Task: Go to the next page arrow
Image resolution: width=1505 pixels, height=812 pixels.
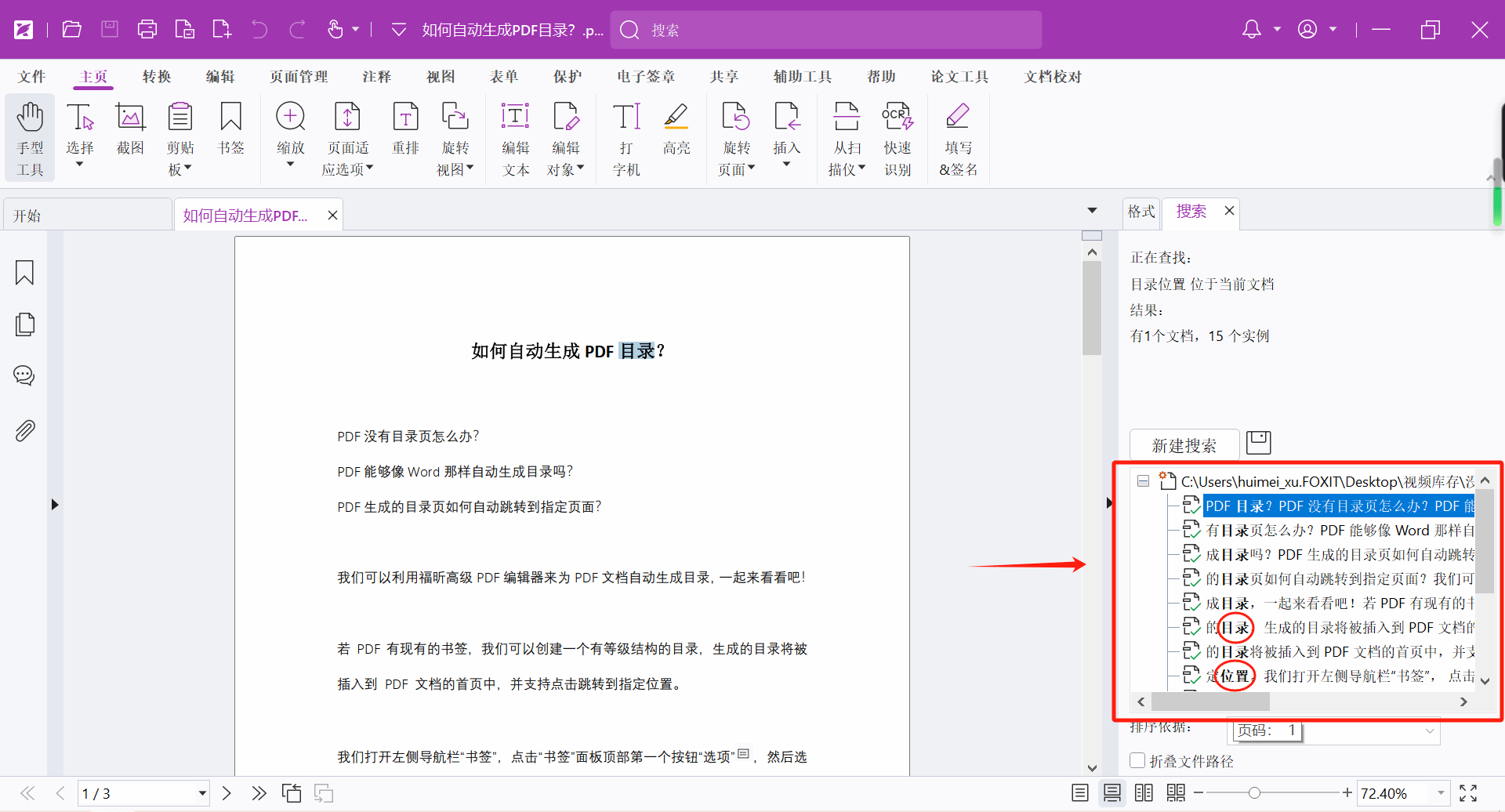Action: click(x=227, y=793)
